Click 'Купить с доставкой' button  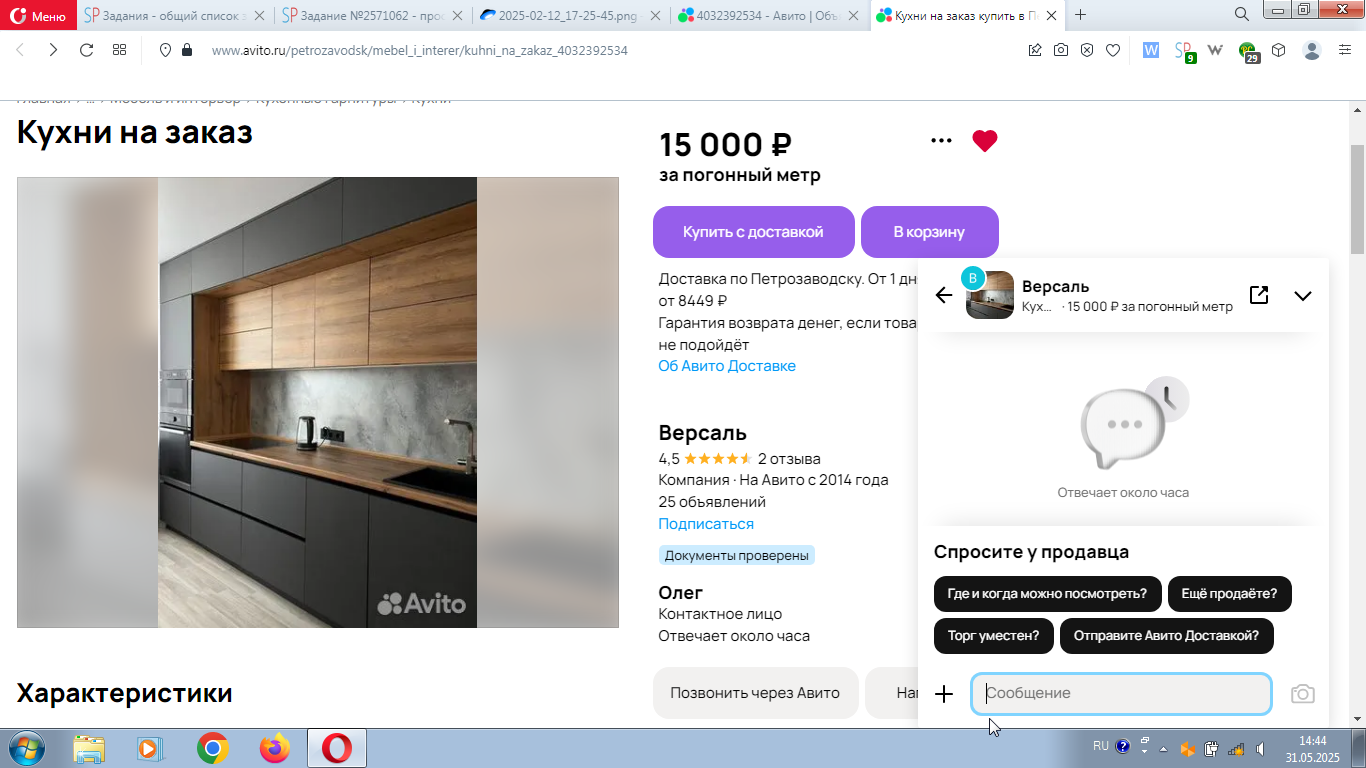click(753, 232)
